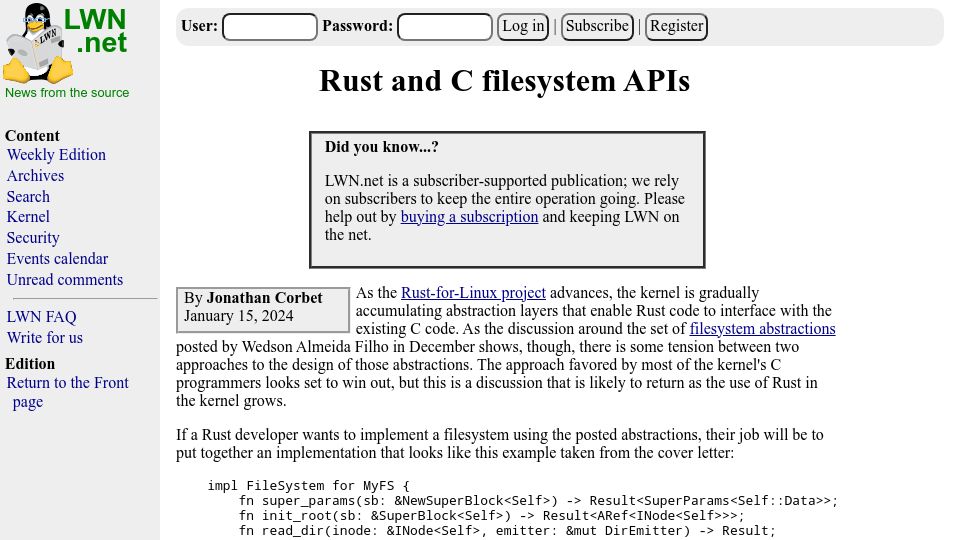Click the Content sidebar heading
Image resolution: width=960 pixels, height=540 pixels.
point(32,136)
